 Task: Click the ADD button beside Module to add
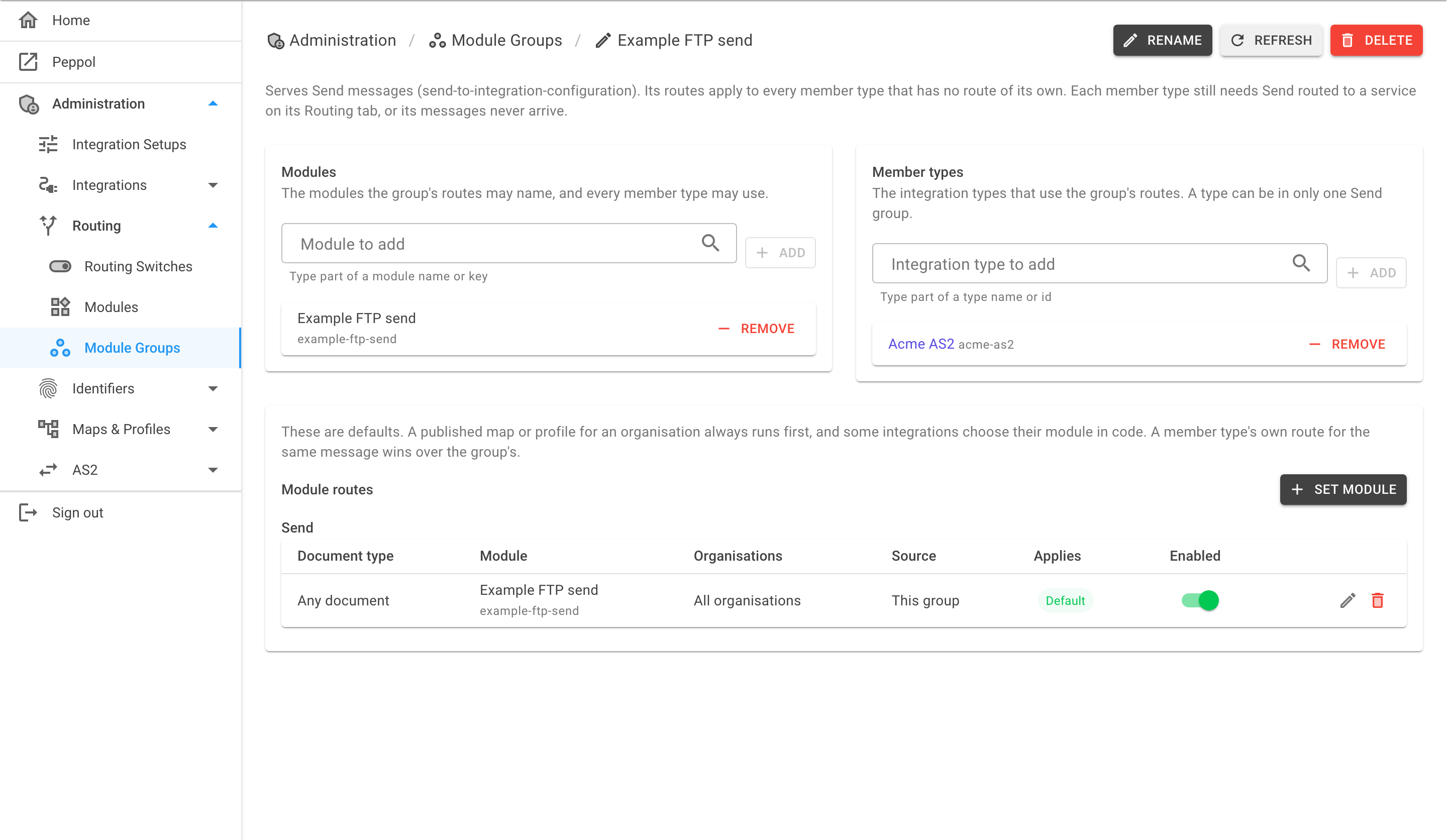(780, 252)
